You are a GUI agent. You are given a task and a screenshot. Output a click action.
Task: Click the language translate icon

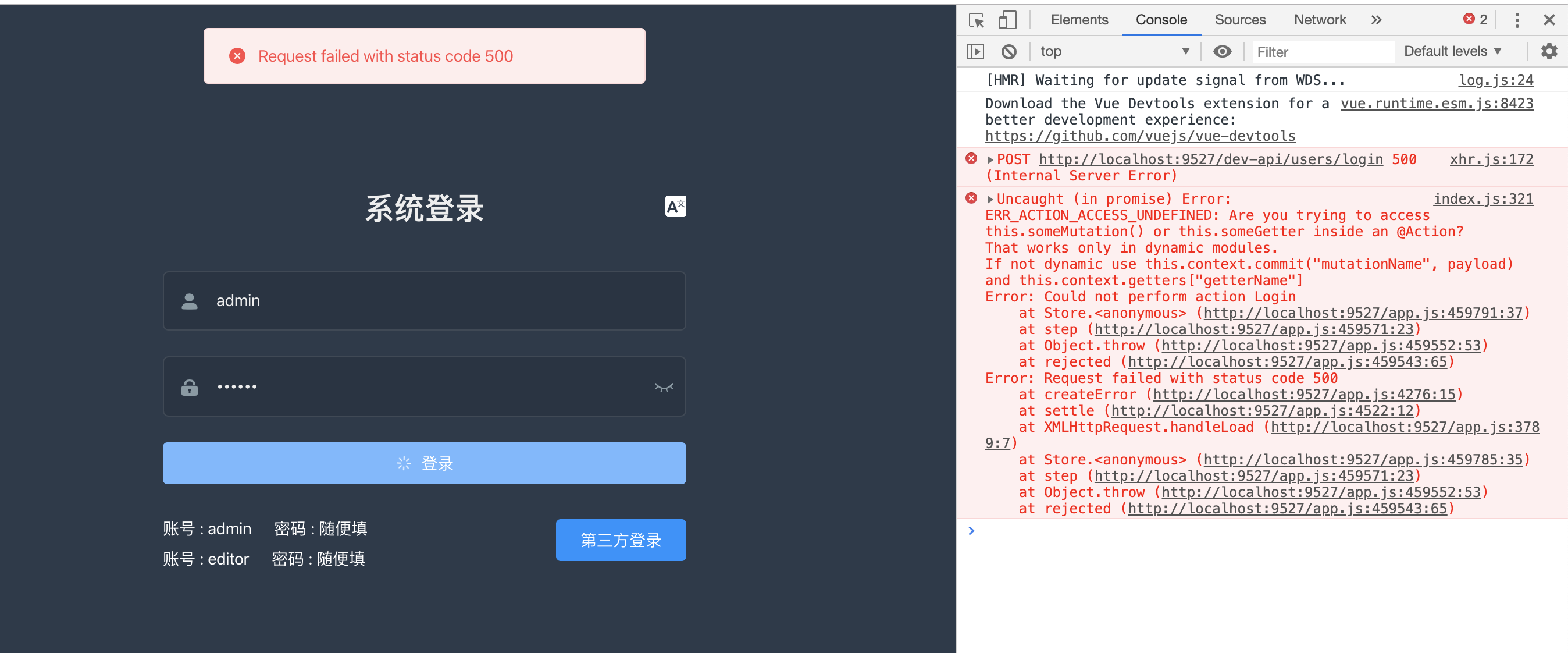pos(675,207)
